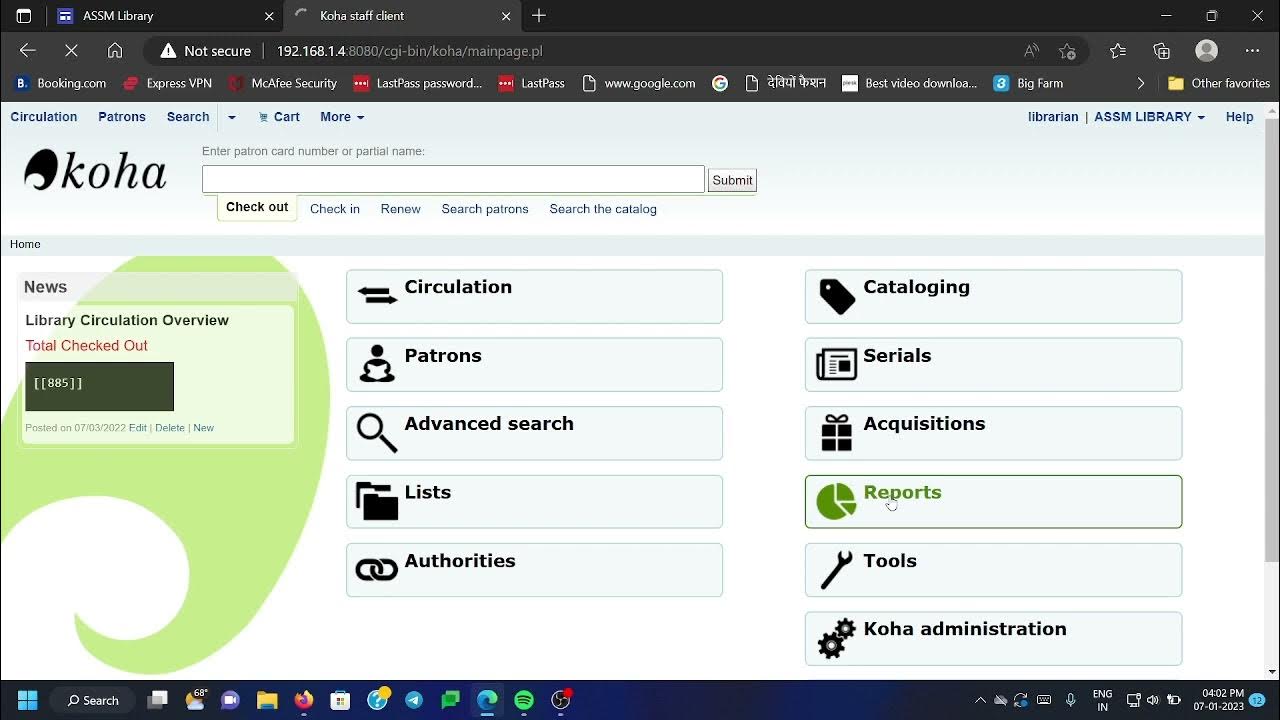
Task: Open the McAfee Security bookmark
Action: (283, 84)
